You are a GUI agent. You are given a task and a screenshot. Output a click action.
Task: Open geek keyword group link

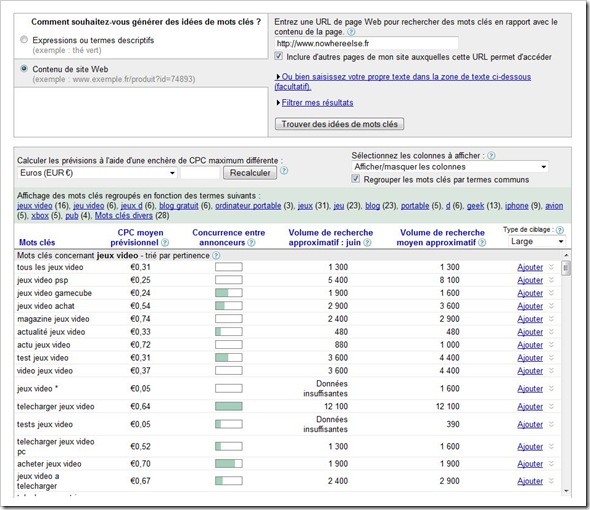475,206
